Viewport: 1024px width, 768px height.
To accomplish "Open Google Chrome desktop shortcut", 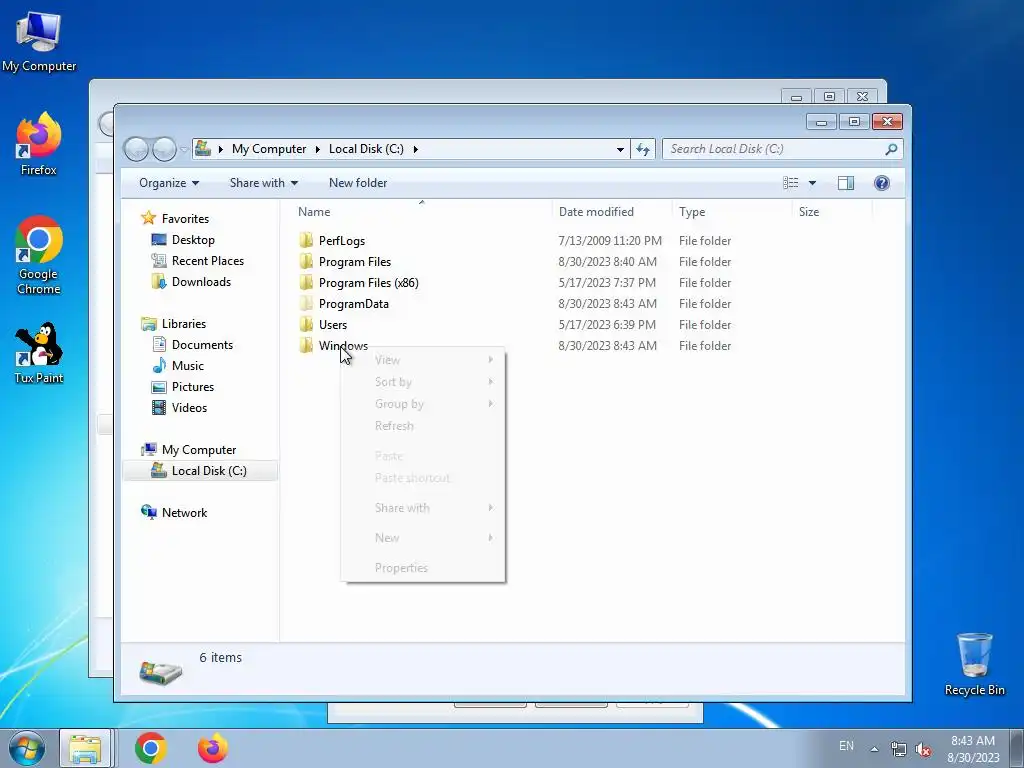I will (x=39, y=255).
